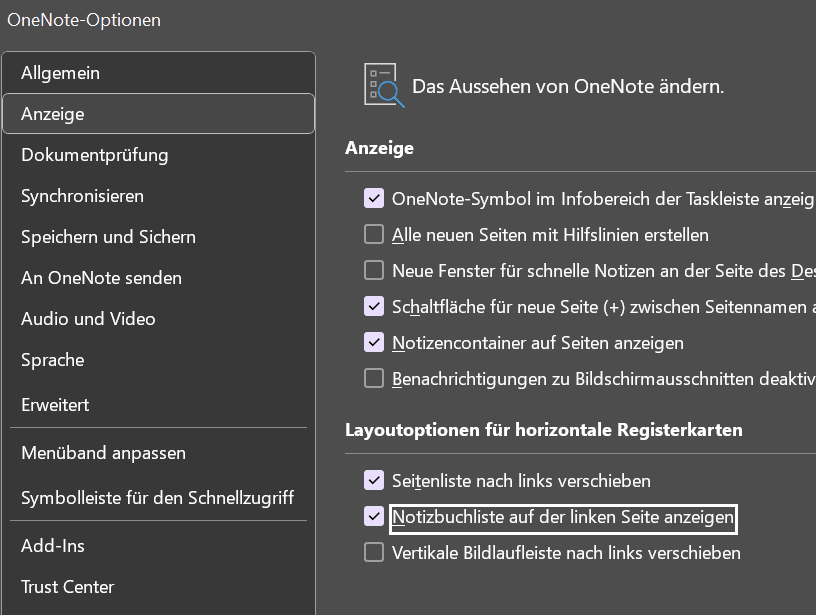Click the bold Anzeige section heading

379,148
